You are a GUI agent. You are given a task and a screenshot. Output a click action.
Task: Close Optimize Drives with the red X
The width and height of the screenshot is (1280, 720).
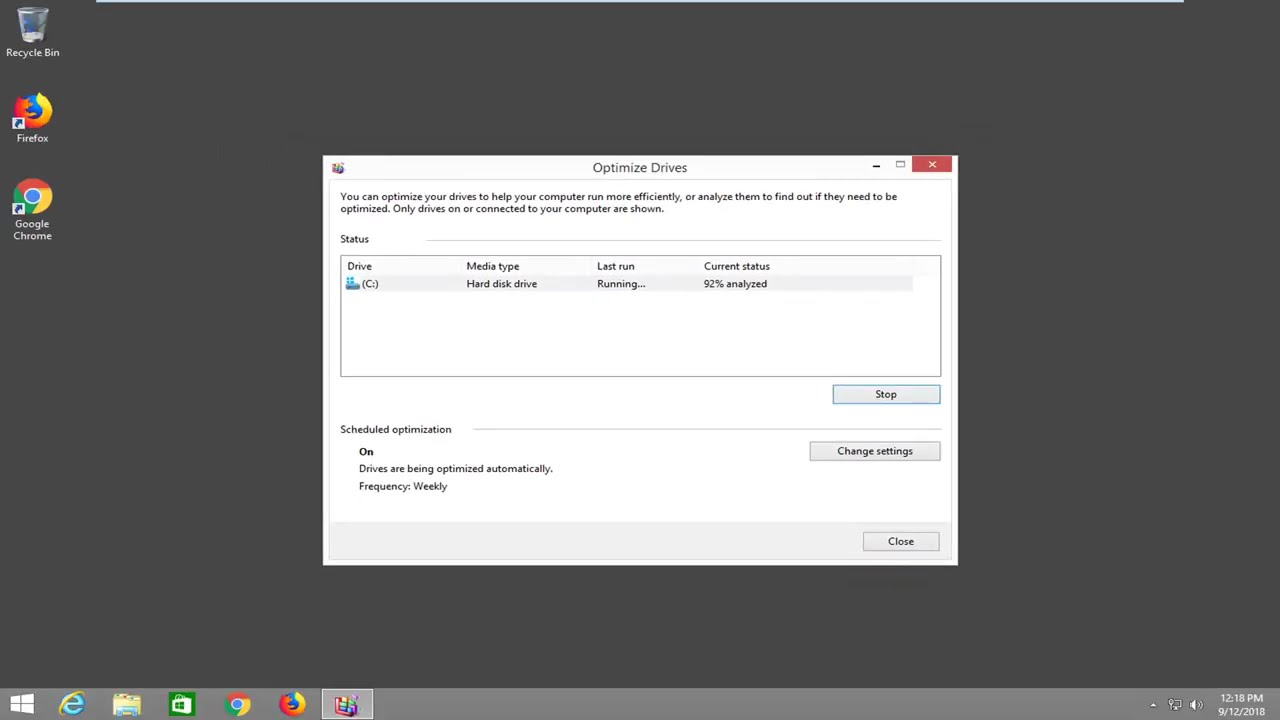pos(932,165)
